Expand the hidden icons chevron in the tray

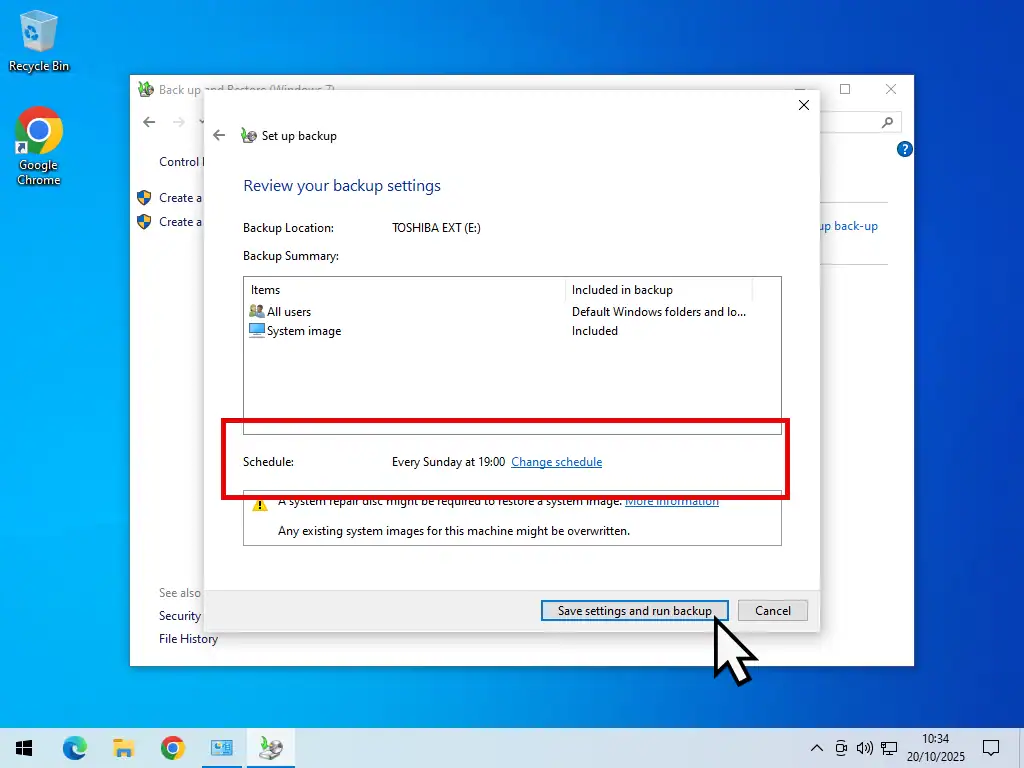[817, 748]
